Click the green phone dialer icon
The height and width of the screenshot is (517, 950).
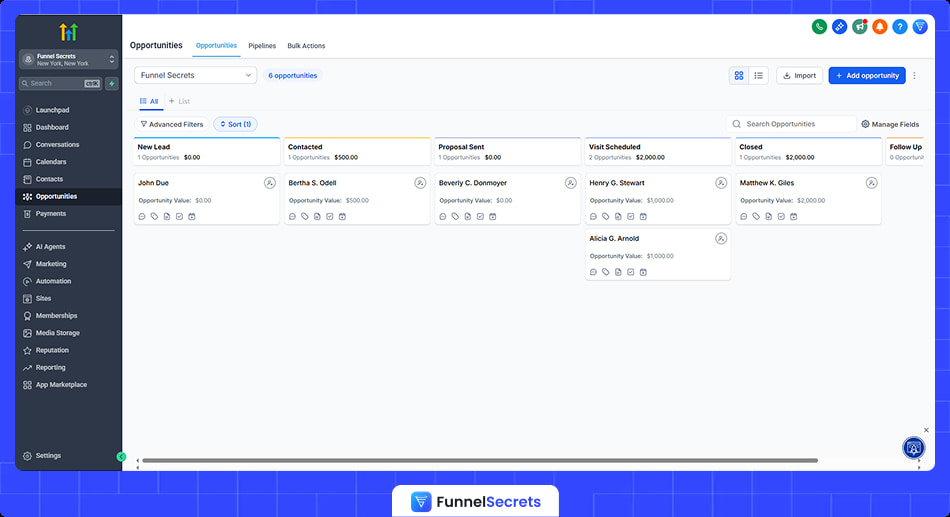[x=819, y=27]
